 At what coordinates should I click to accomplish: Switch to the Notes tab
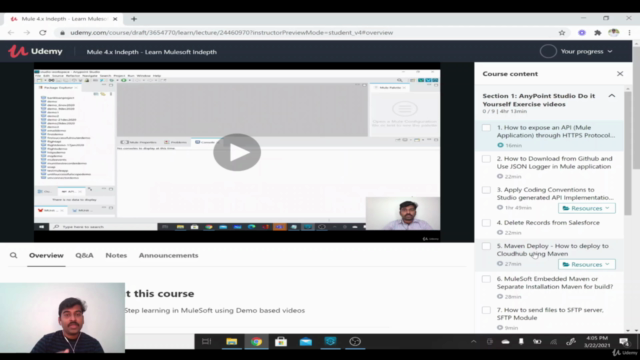pos(116,256)
